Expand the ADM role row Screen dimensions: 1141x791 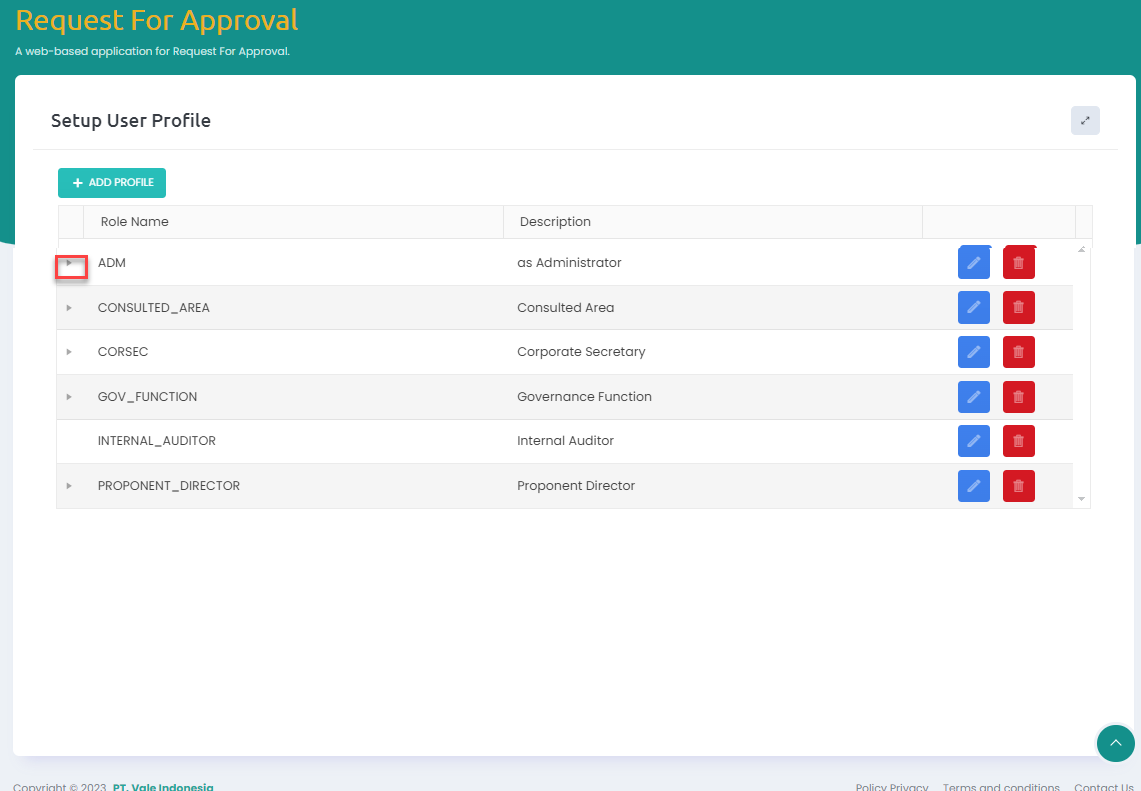point(69,263)
